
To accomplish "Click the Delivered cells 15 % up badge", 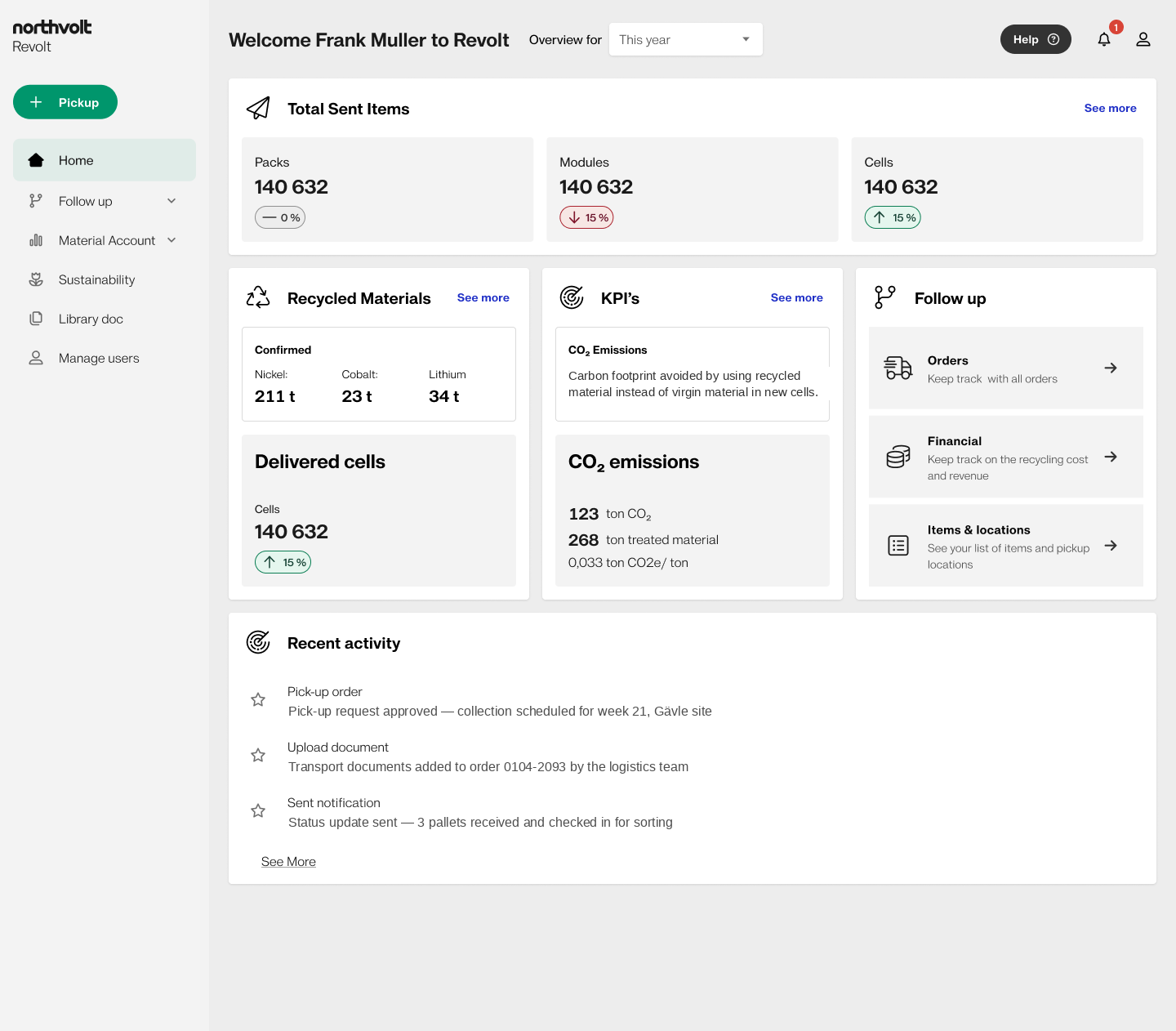I will click(283, 562).
